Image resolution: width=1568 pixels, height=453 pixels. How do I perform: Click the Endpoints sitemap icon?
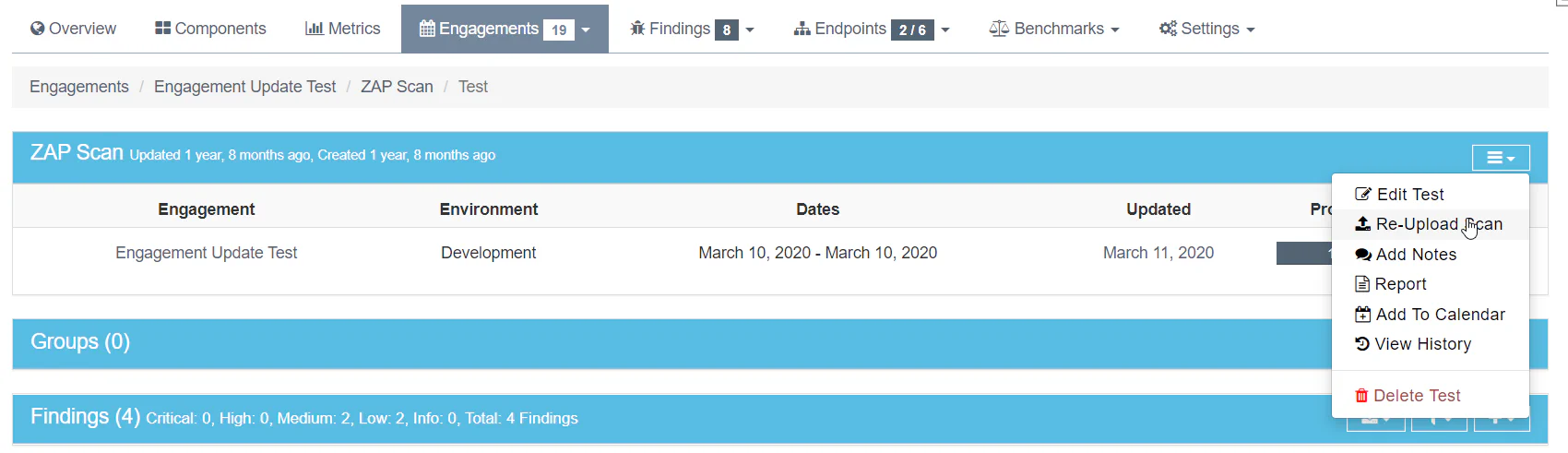pyautogui.click(x=802, y=30)
